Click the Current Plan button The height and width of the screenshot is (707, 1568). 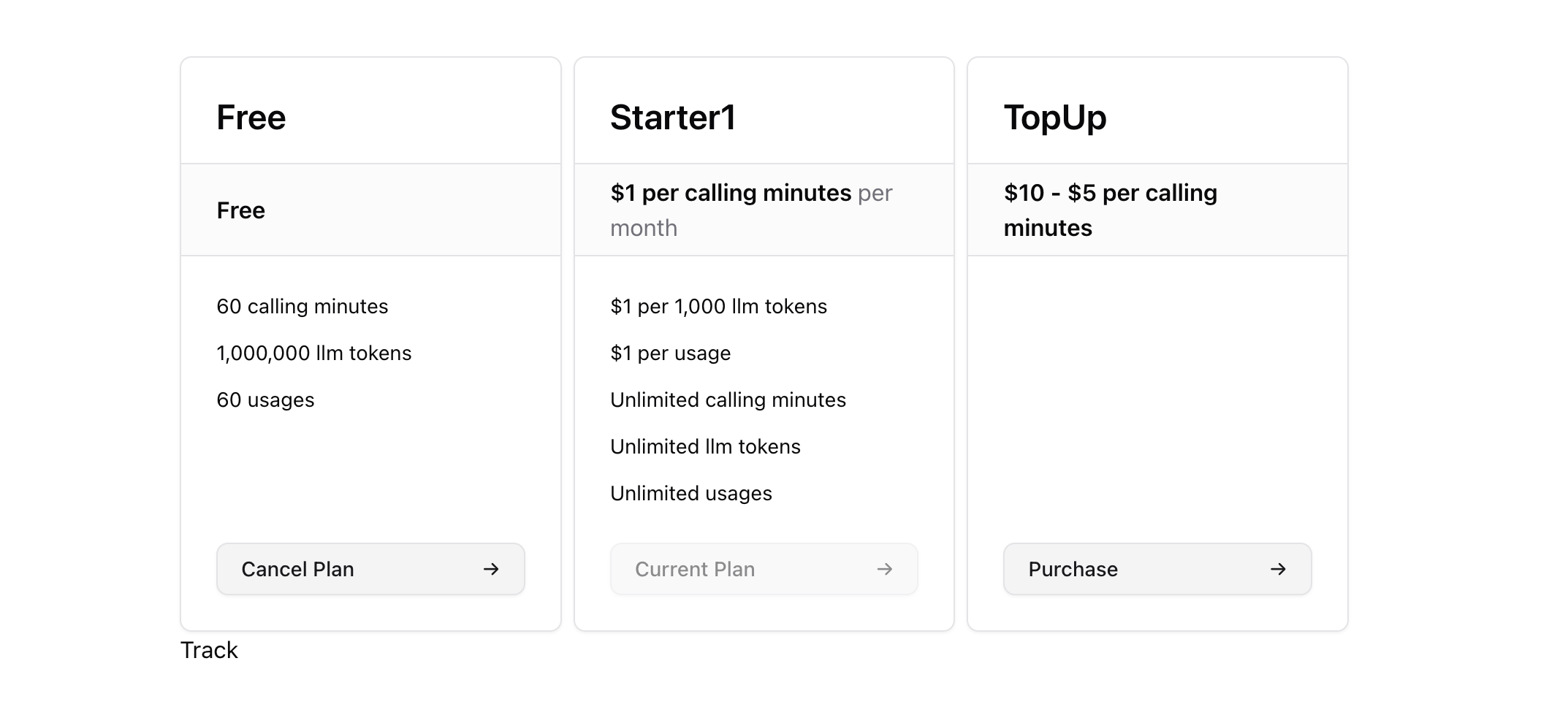(764, 569)
